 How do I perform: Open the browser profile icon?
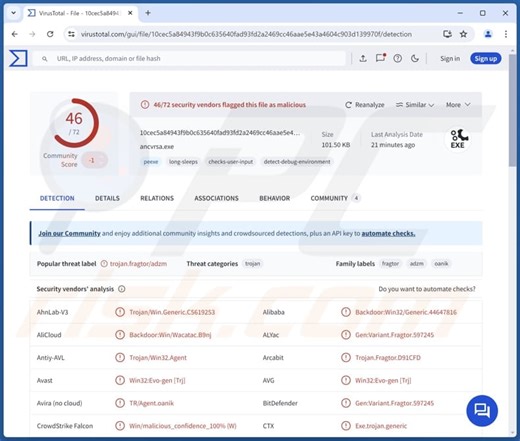(488, 34)
